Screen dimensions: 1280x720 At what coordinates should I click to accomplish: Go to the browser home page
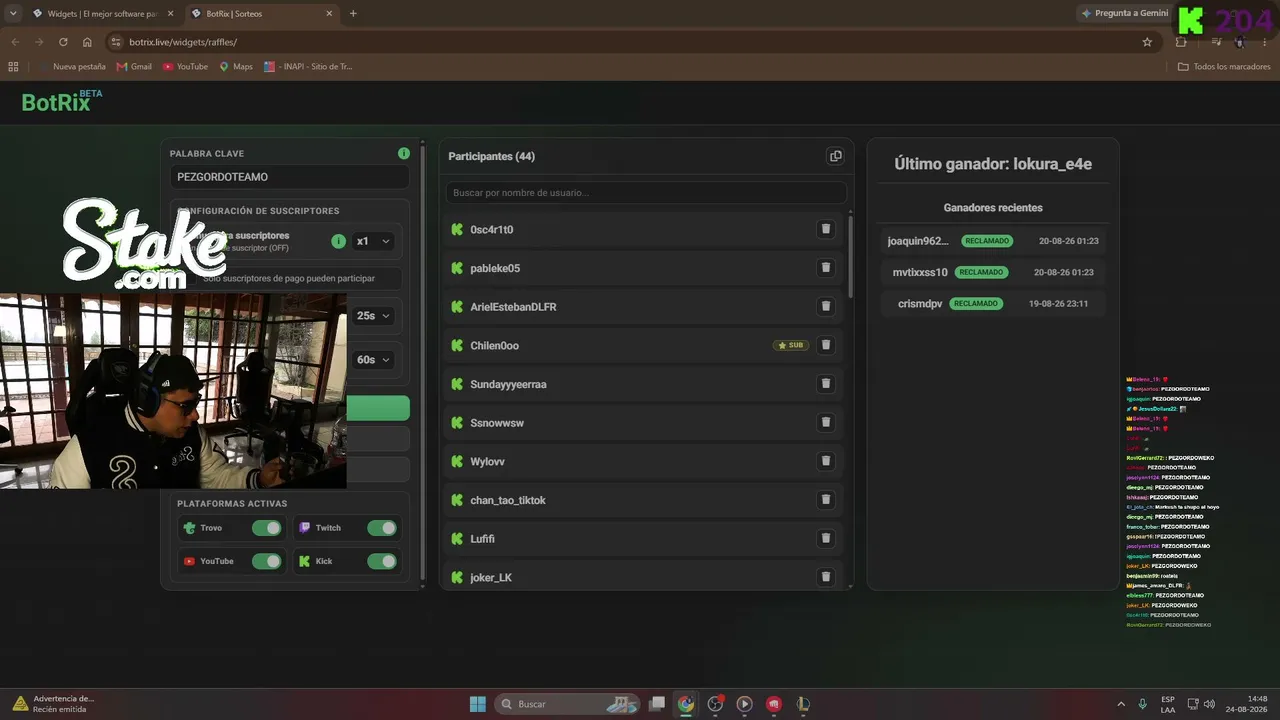click(87, 42)
